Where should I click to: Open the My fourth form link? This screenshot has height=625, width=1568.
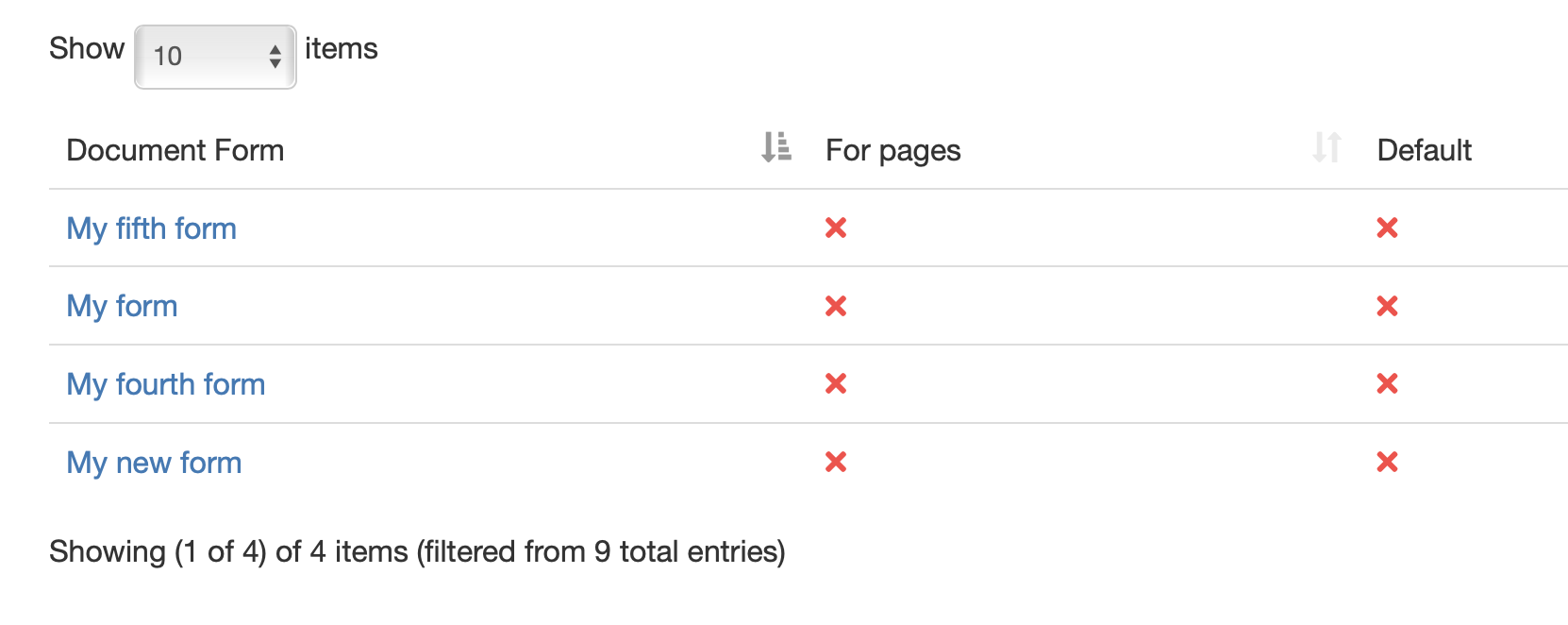(165, 384)
